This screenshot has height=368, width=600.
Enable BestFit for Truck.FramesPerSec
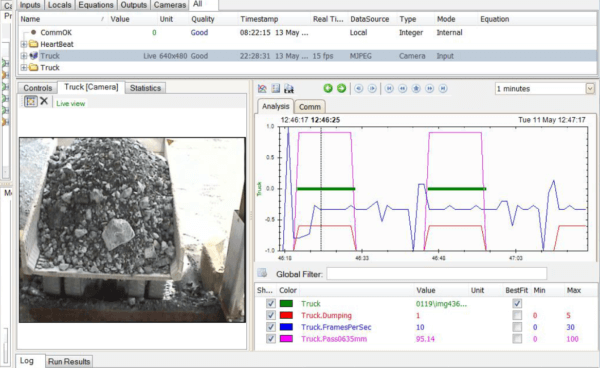(517, 327)
